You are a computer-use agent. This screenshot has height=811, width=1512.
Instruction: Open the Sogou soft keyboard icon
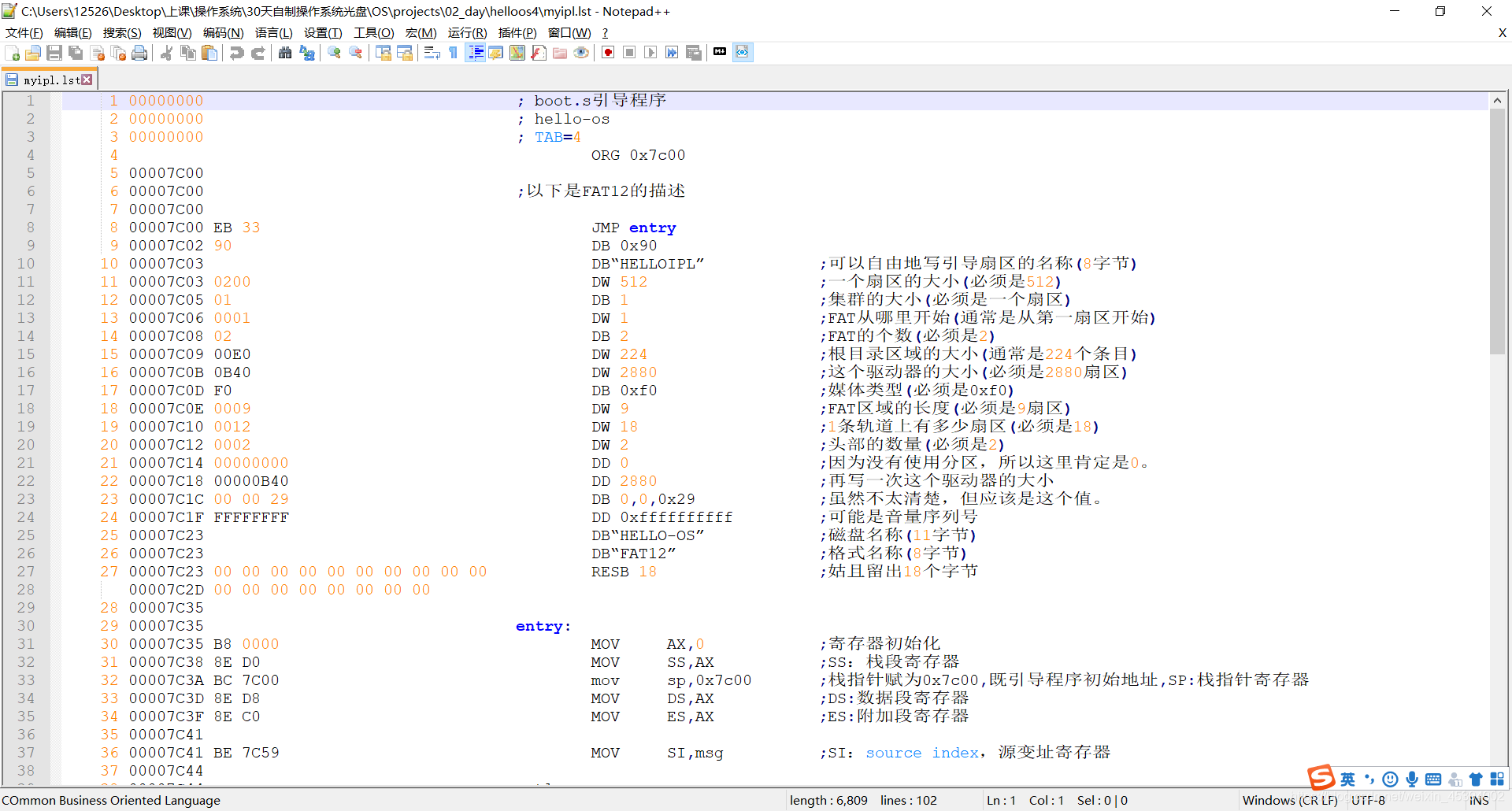1433,780
